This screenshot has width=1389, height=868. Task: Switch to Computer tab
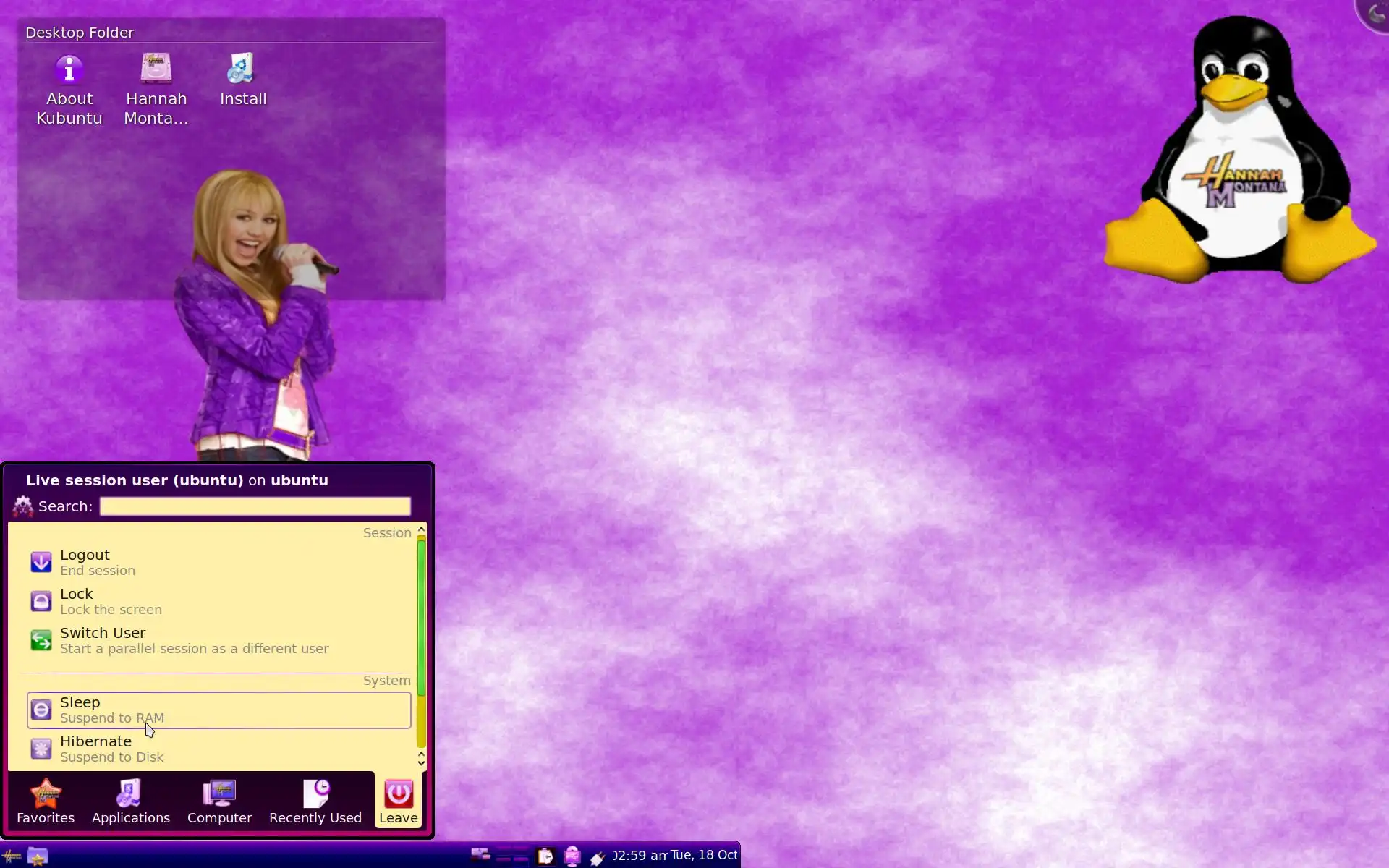tap(219, 802)
